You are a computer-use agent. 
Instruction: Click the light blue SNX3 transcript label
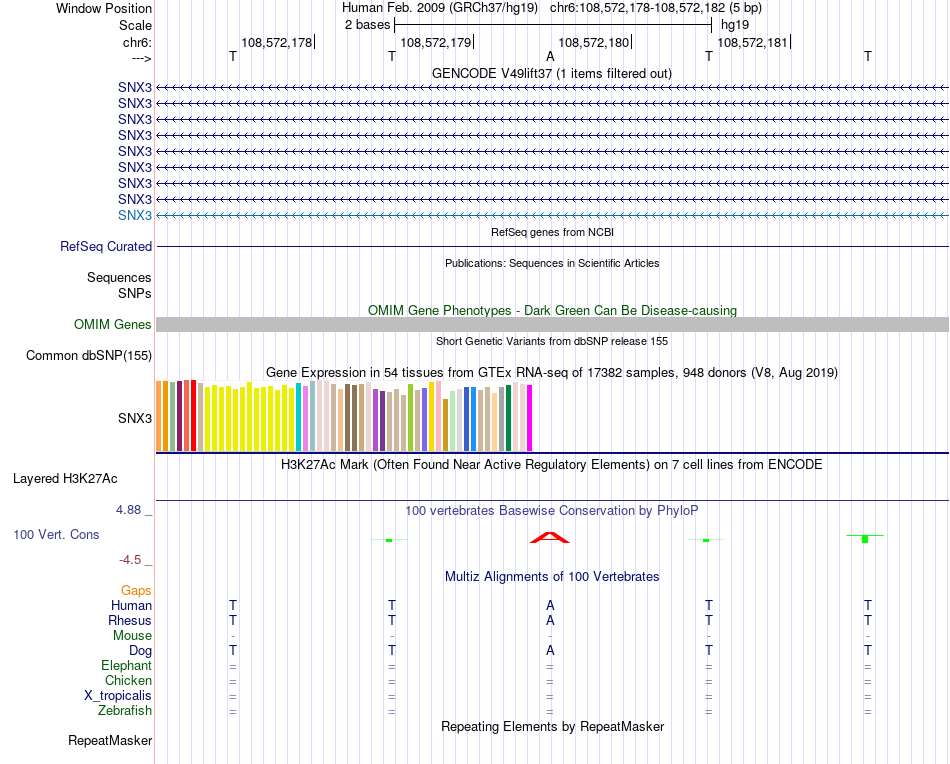(135, 215)
